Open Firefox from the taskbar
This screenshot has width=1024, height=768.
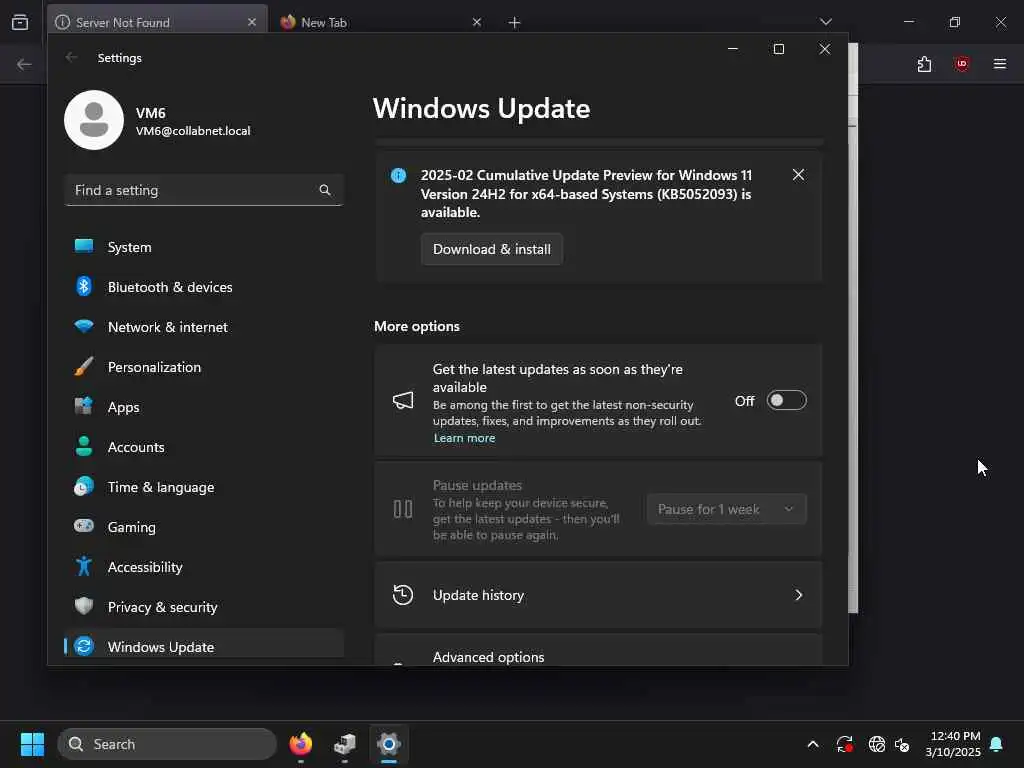[300, 744]
